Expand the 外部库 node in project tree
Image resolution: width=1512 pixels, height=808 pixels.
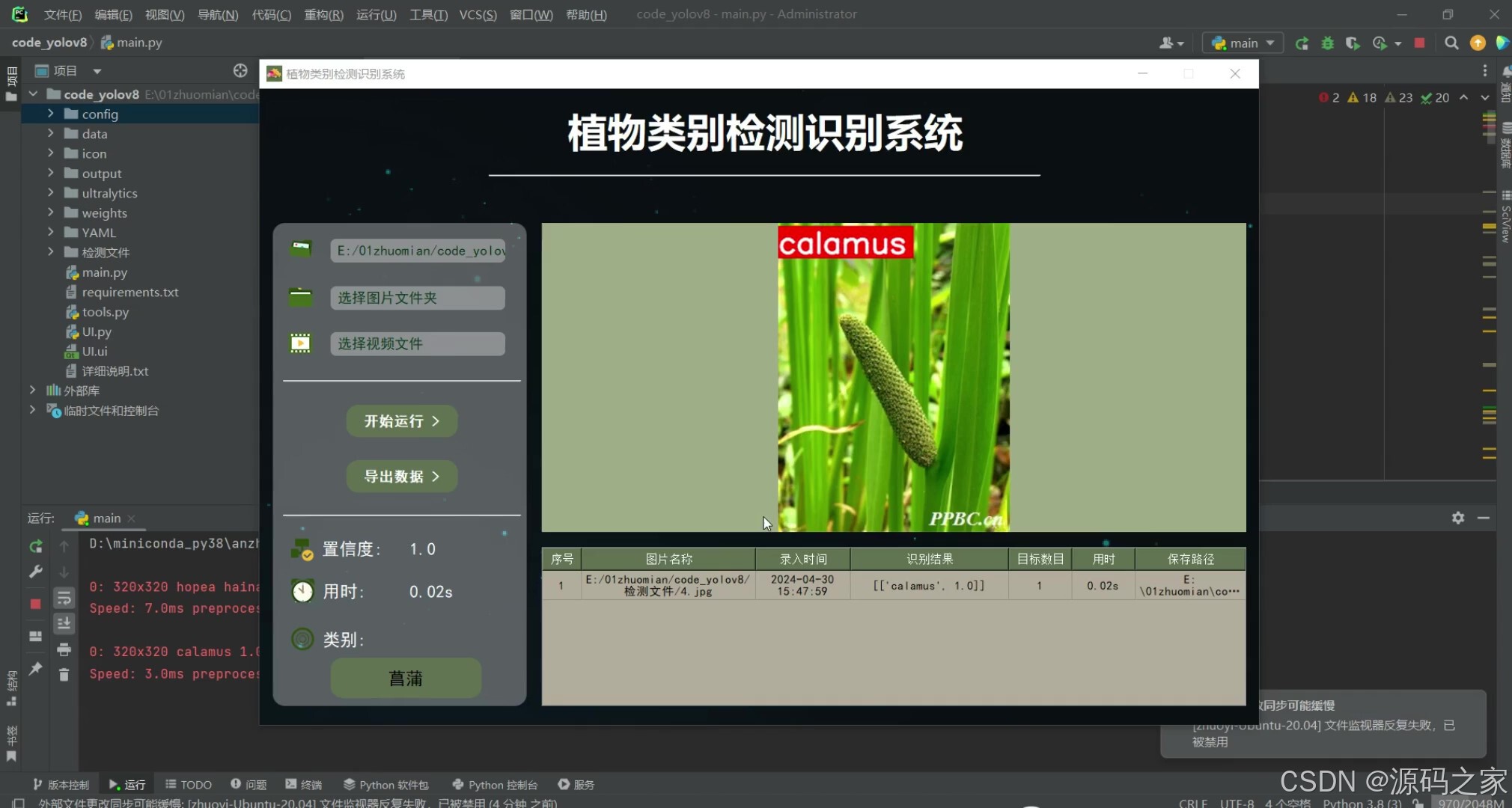32,390
